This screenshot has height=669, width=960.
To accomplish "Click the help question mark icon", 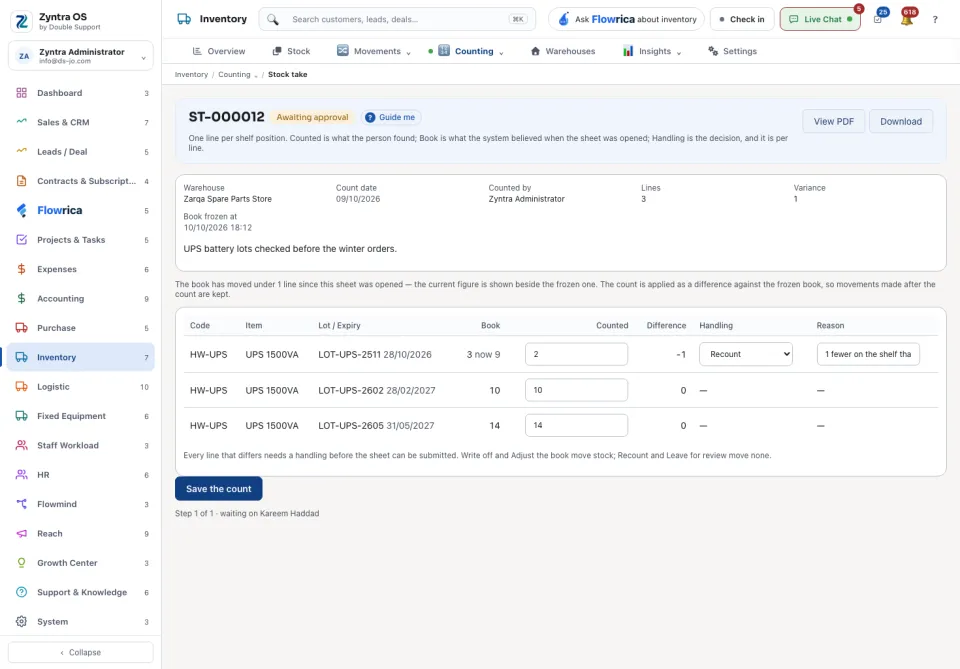I will [935, 20].
